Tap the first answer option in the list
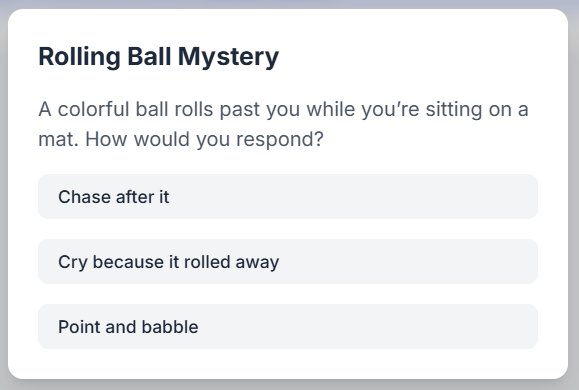This screenshot has height=390, width=579. (x=288, y=196)
